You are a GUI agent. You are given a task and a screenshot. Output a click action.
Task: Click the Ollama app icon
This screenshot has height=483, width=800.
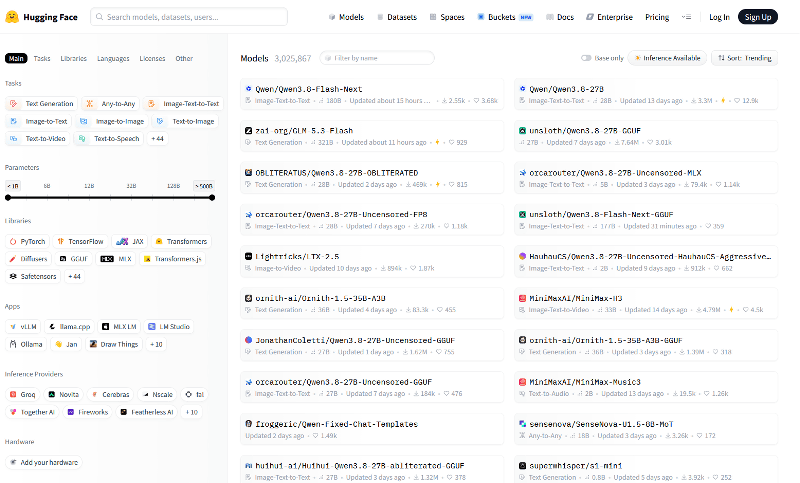(x=13, y=344)
